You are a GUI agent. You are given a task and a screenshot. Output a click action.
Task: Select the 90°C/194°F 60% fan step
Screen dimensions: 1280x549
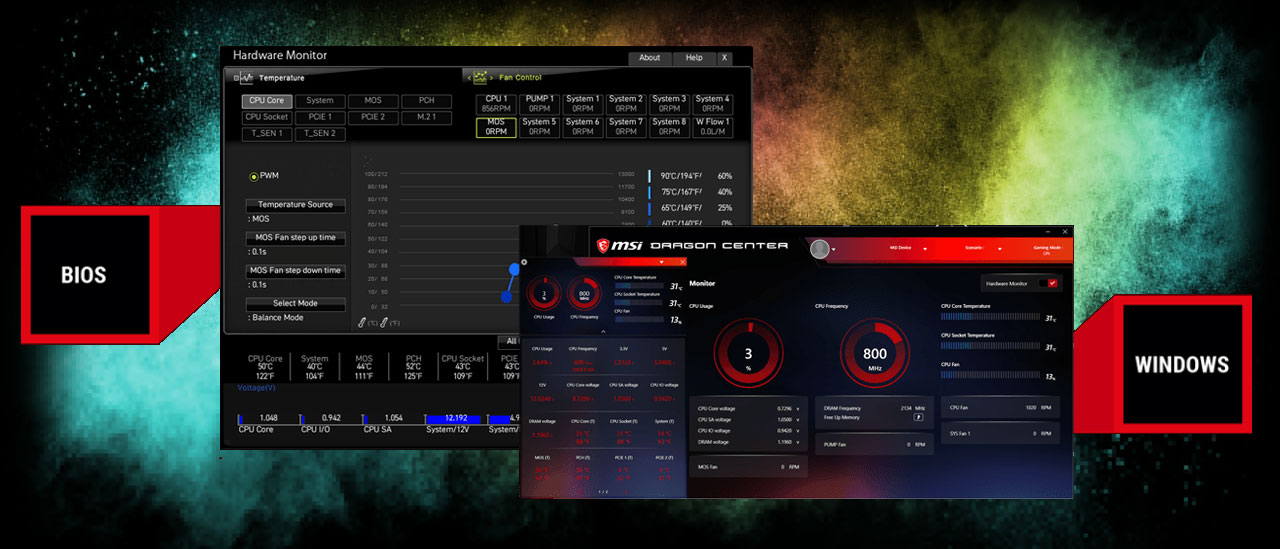691,176
